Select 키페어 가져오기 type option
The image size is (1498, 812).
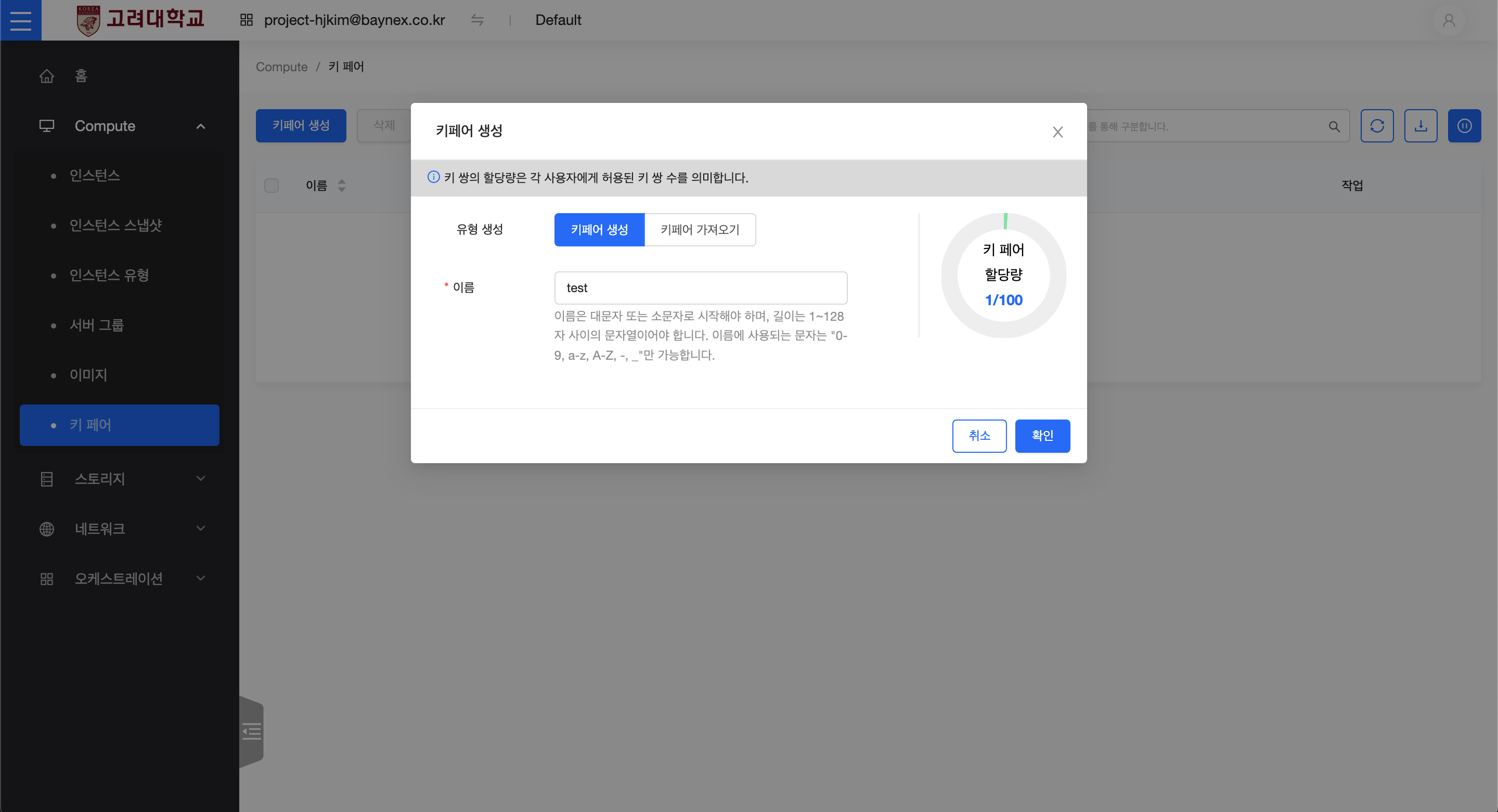(700, 230)
